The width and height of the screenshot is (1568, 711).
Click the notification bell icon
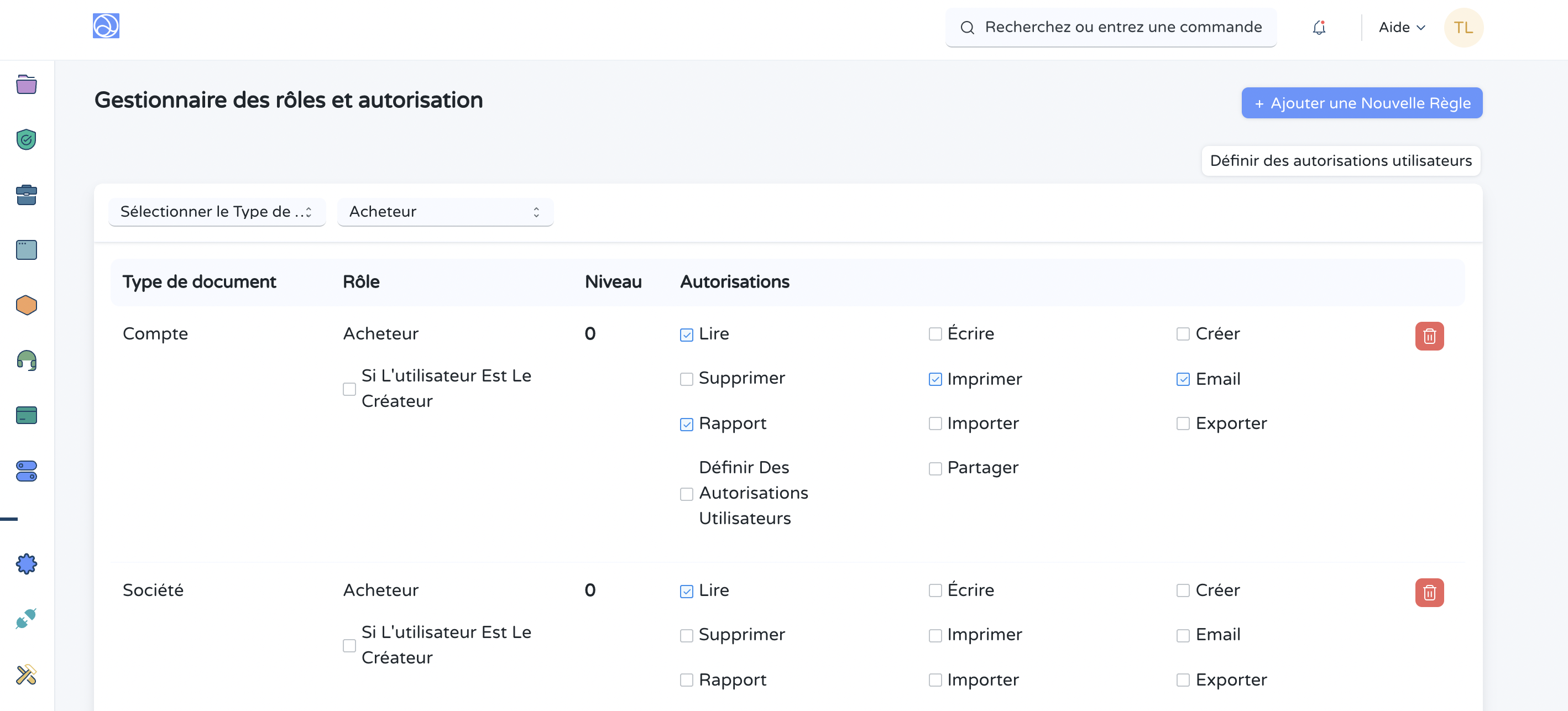(1319, 27)
